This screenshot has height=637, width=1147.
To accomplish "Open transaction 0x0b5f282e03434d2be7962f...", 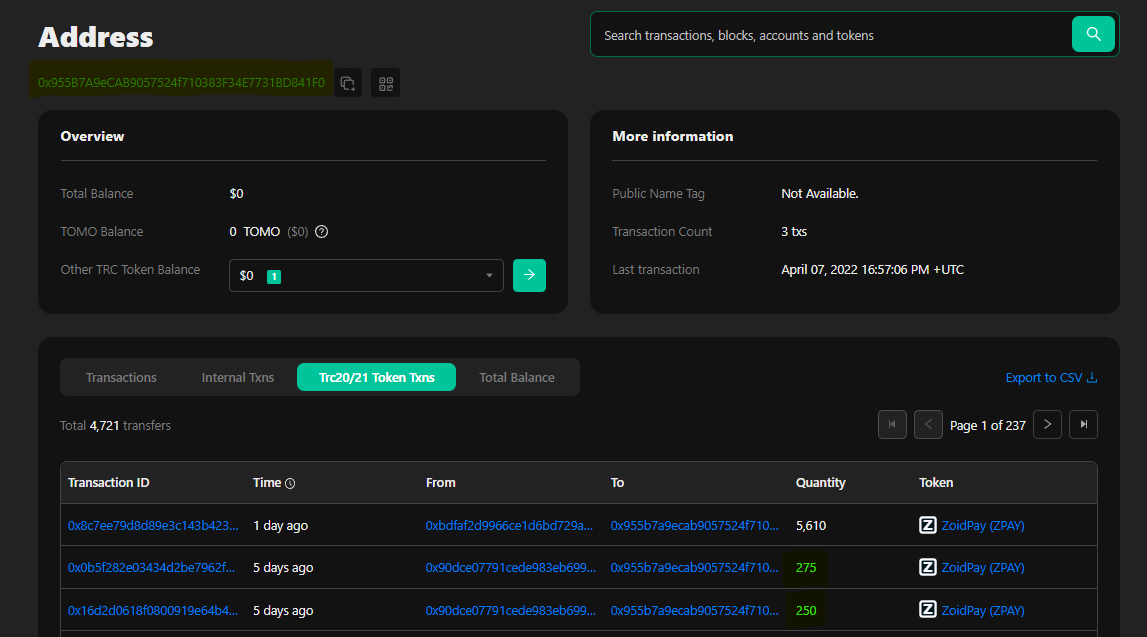I will click(x=151, y=568).
